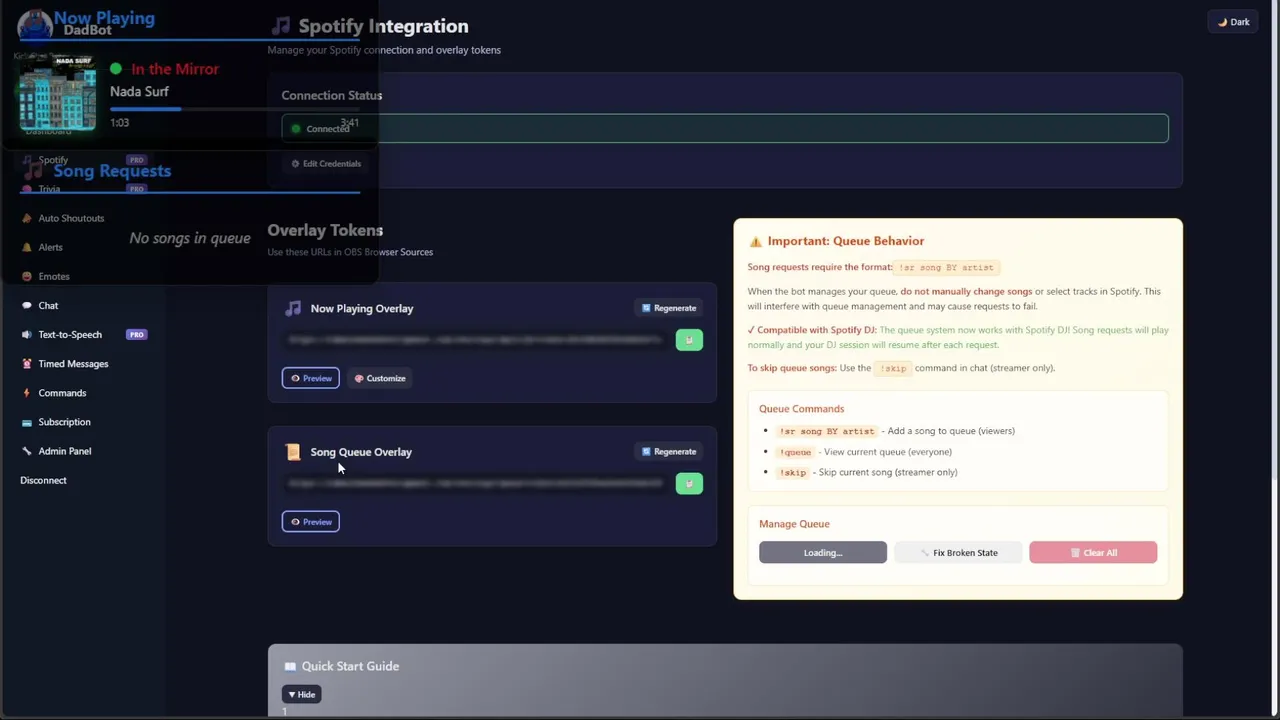
Task: Open the Subscription sidebar page
Action: 64,421
